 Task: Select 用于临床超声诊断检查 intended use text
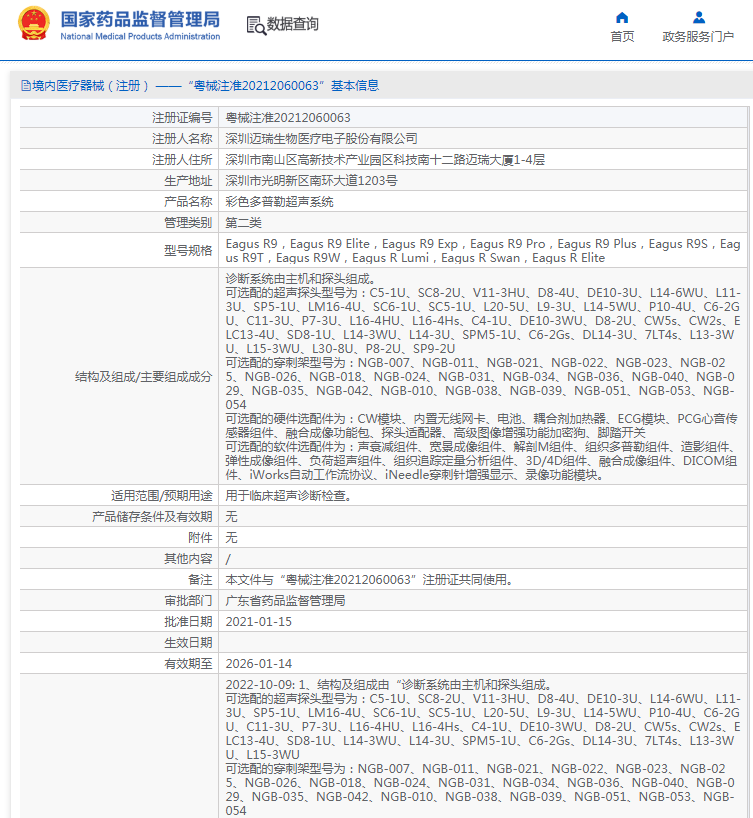click(x=290, y=496)
